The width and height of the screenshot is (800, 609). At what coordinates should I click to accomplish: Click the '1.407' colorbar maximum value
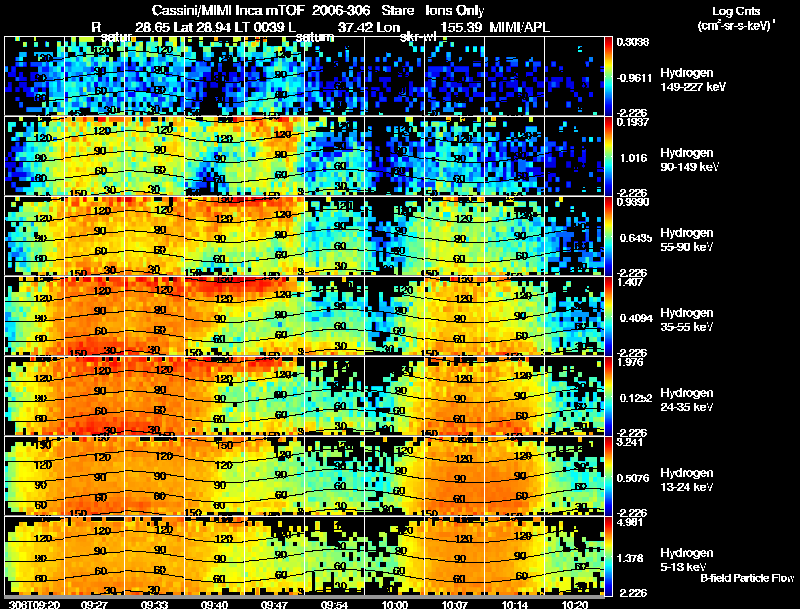pos(630,282)
